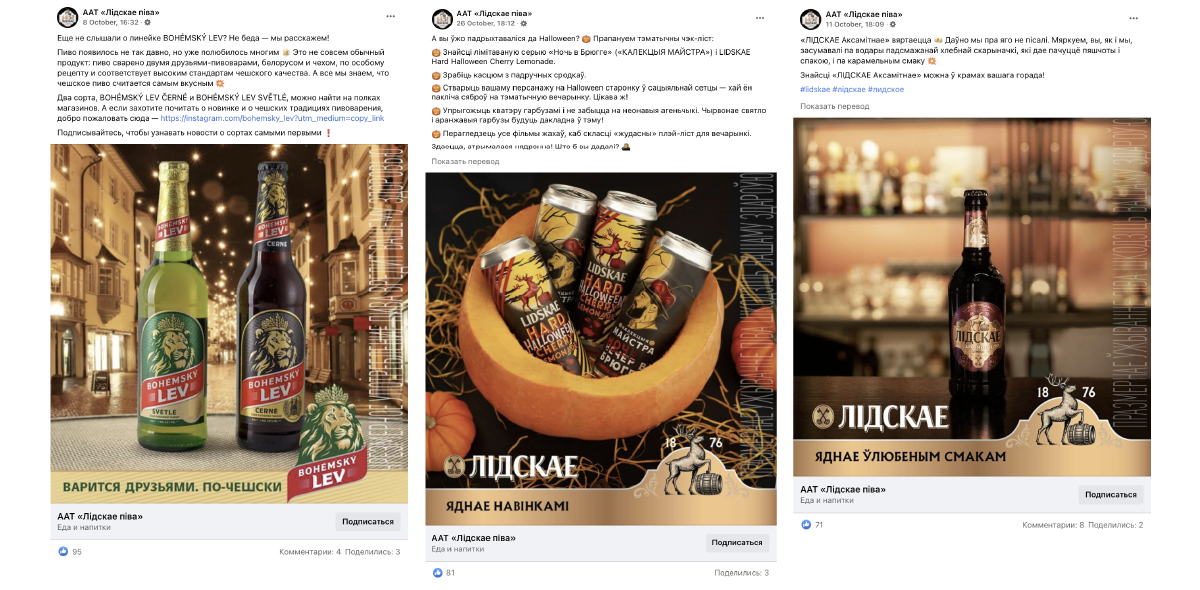Click page avatar on 8 October post
The image size is (1200, 590).
[66, 17]
